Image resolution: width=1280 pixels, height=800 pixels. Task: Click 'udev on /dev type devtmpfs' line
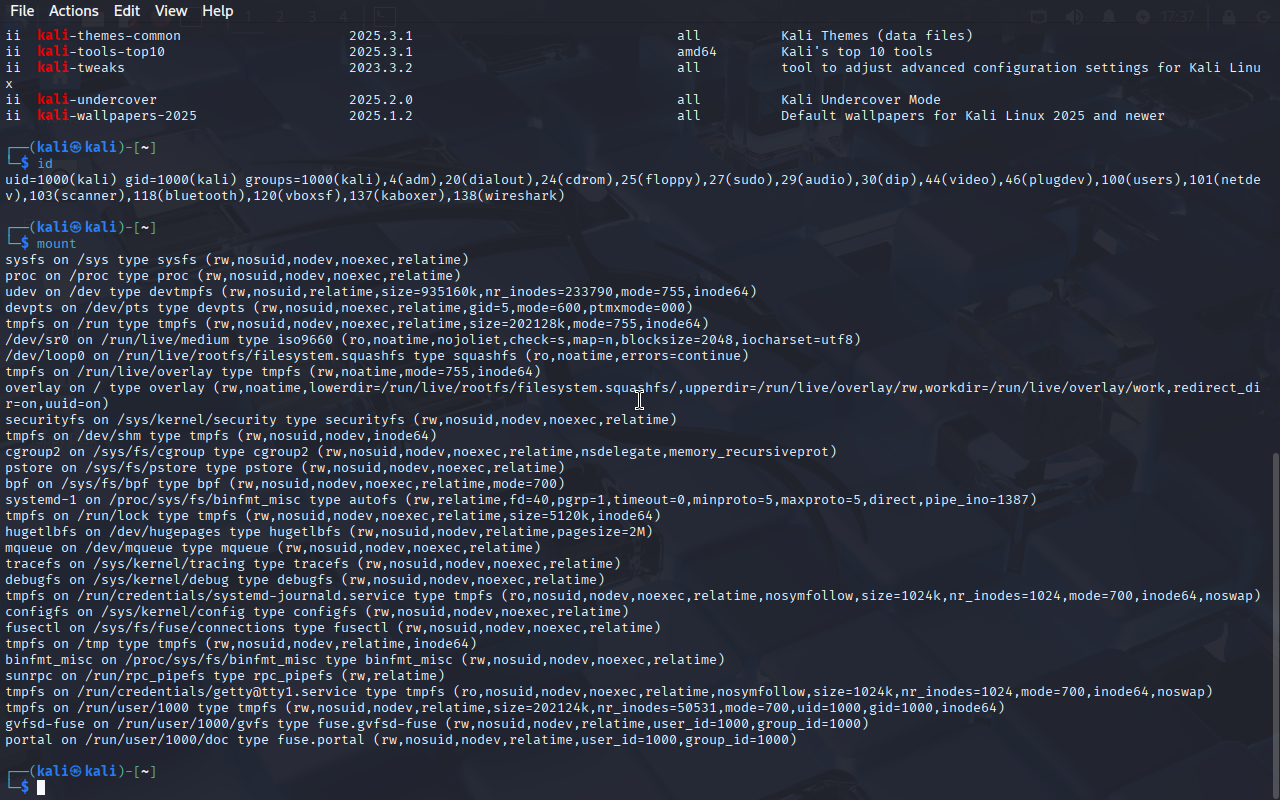pyautogui.click(x=381, y=292)
